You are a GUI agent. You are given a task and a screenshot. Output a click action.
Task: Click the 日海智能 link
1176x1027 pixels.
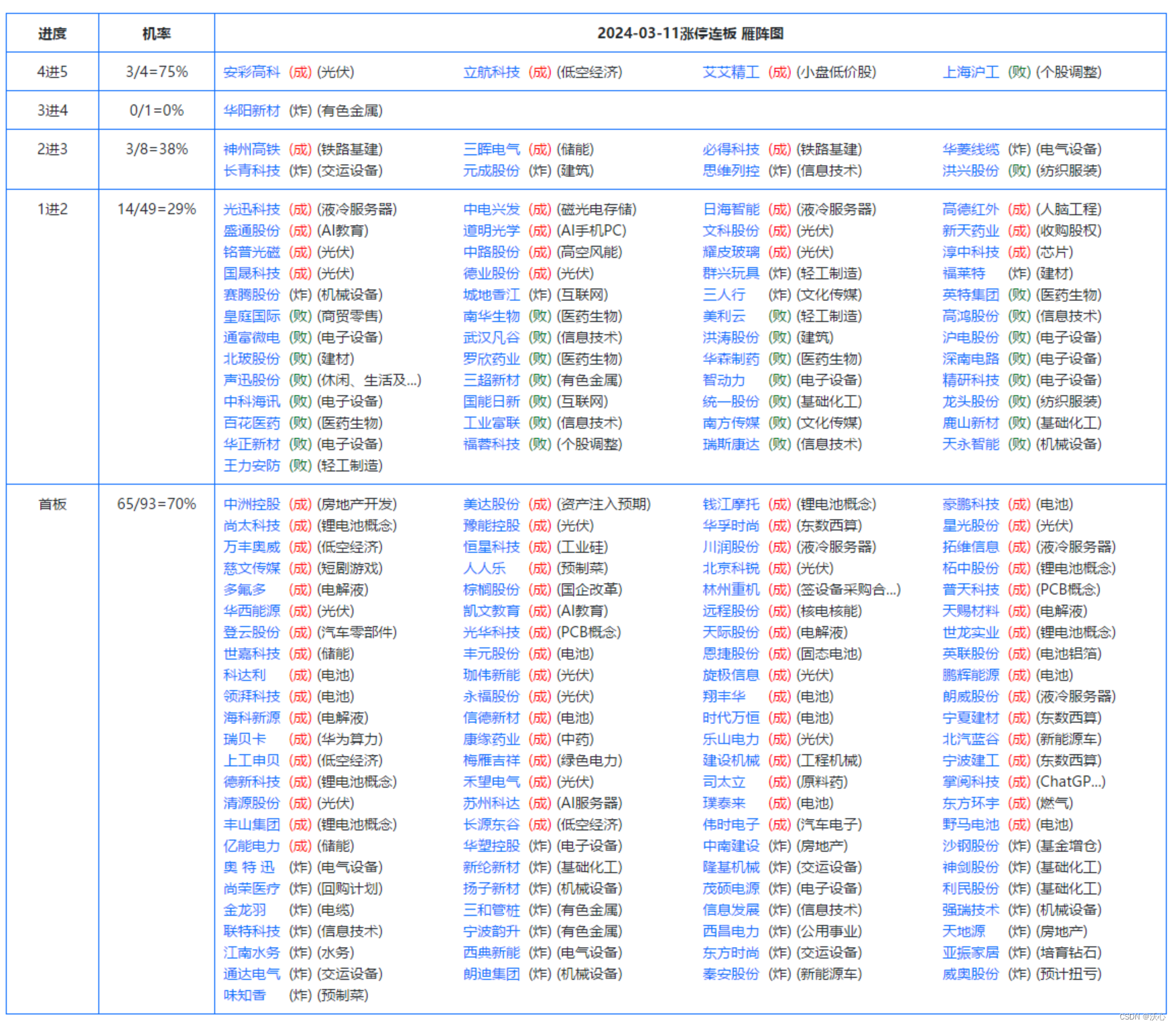coord(731,209)
